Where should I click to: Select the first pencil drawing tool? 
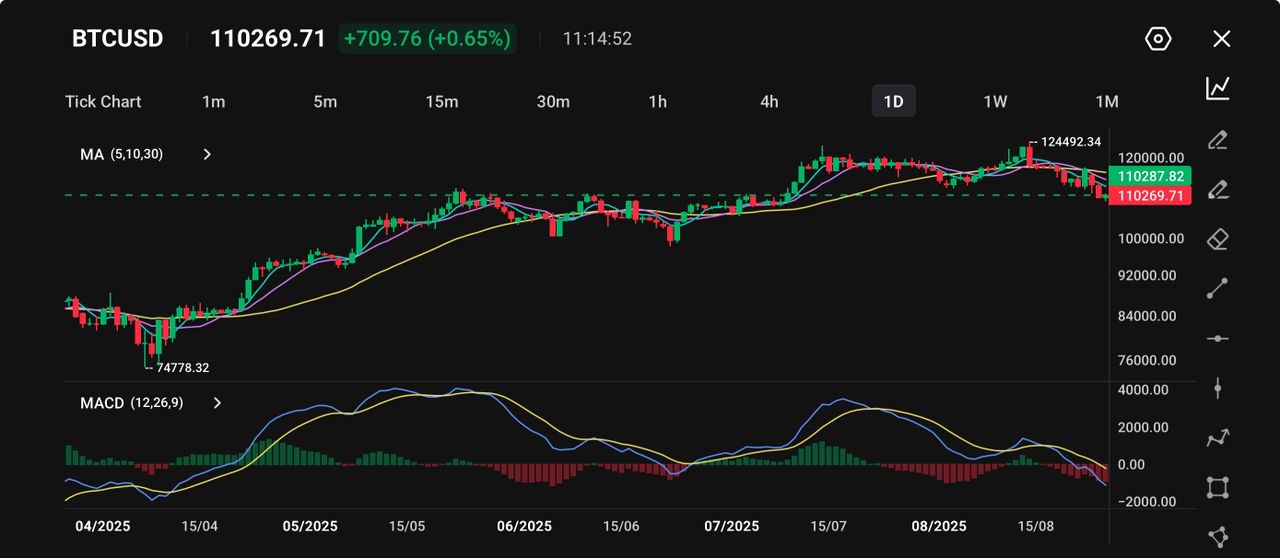[1217, 139]
